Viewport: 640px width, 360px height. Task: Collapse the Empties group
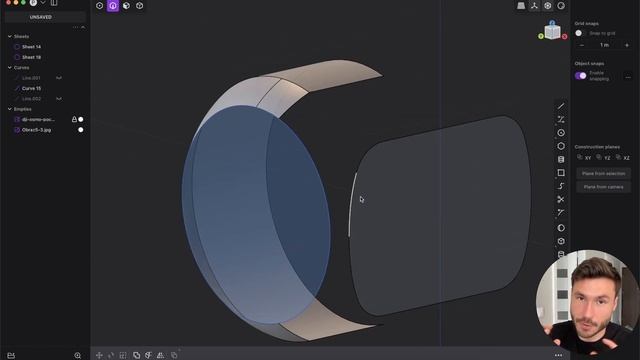(x=9, y=109)
